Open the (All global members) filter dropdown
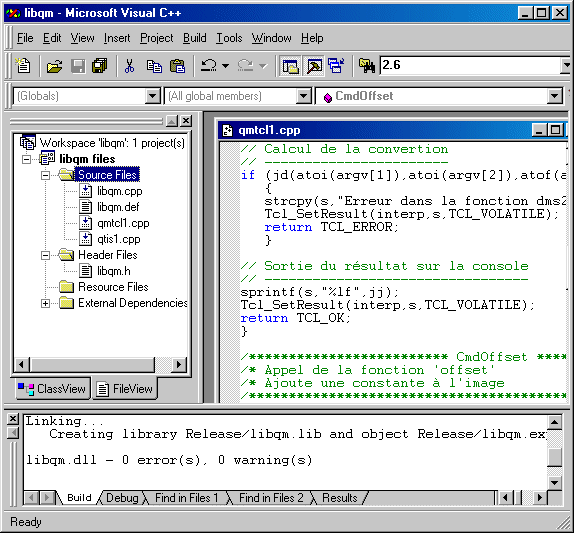 tap(303, 96)
